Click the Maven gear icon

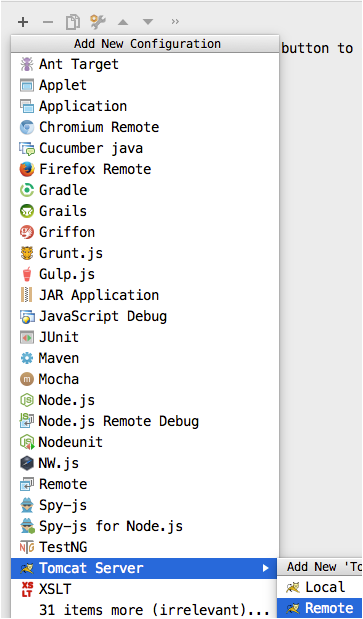pos(27,358)
